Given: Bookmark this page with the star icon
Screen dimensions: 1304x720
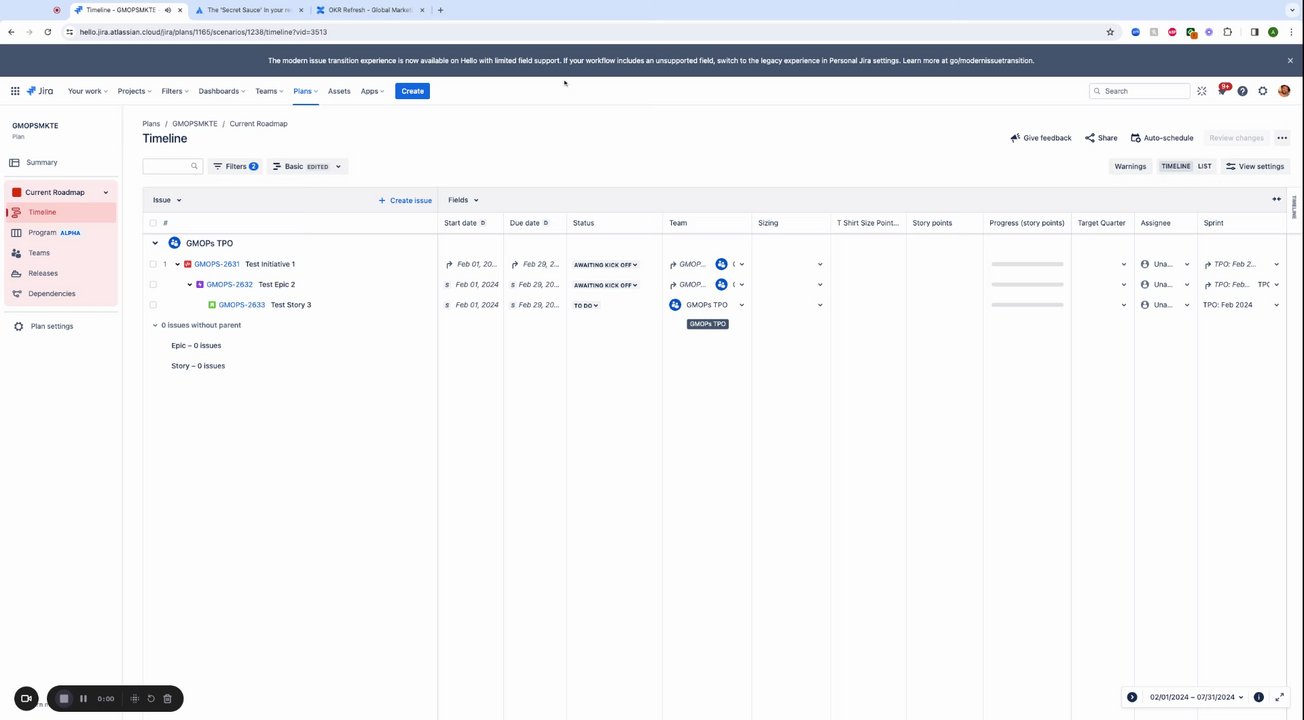Looking at the screenshot, I should pyautogui.click(x=1110, y=32).
